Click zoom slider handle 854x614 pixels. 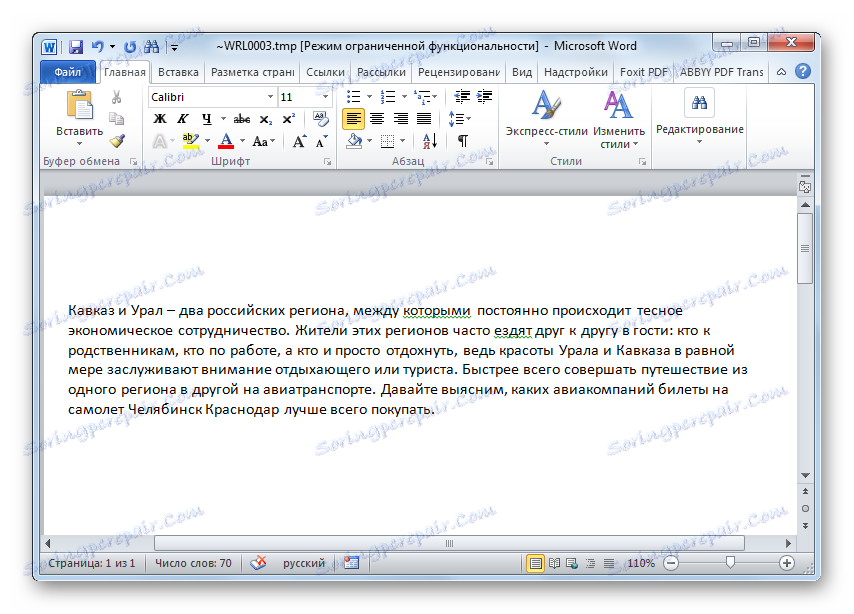click(730, 562)
